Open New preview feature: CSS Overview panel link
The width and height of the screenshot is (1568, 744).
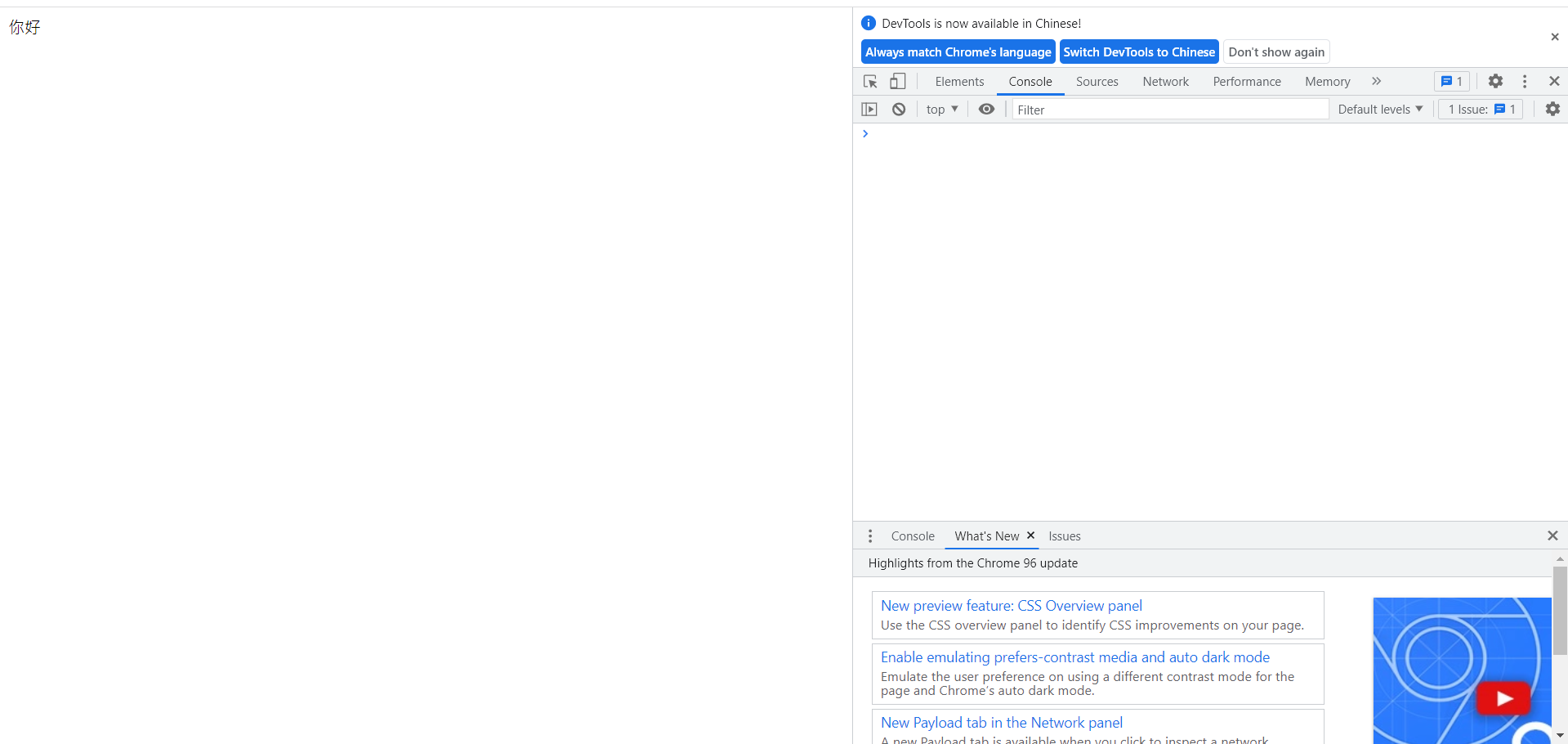[1012, 606]
